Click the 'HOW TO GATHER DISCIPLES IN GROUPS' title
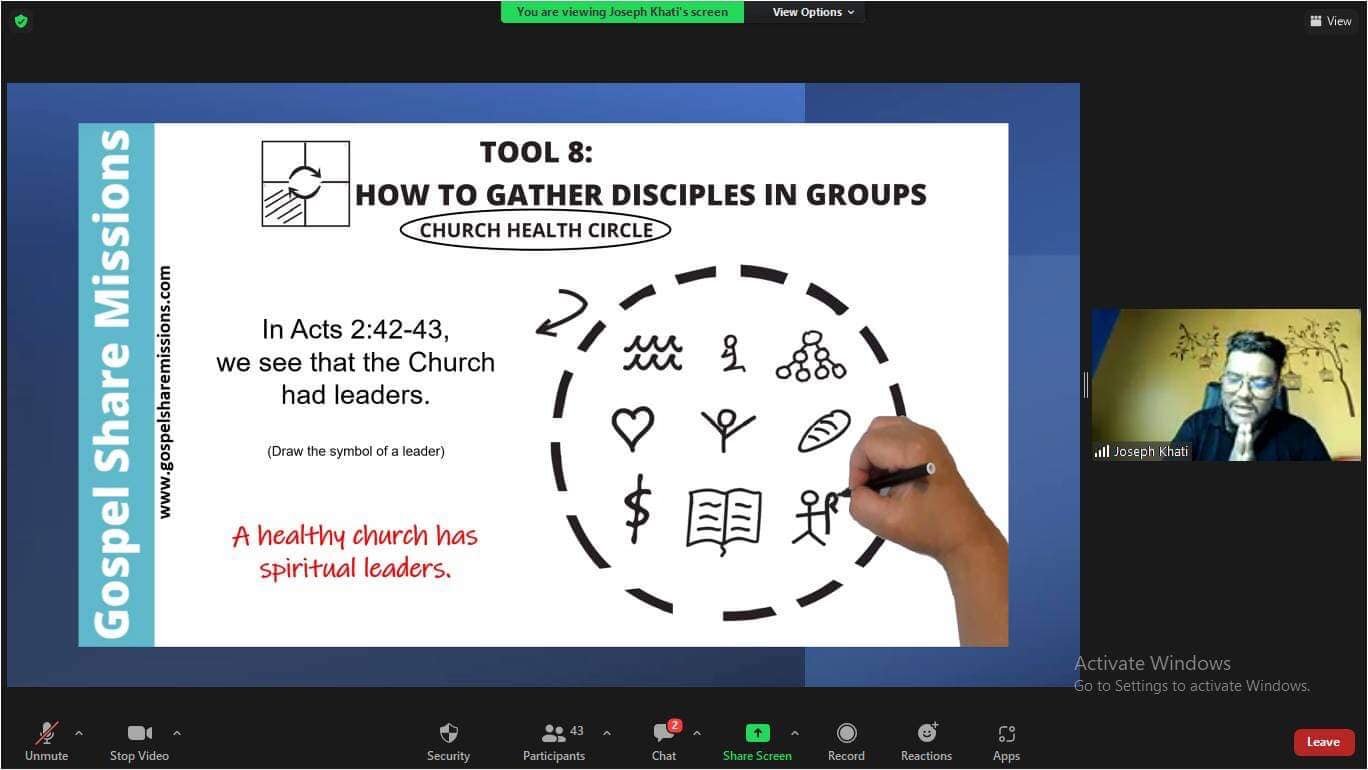This screenshot has height=770, width=1368. (641, 194)
